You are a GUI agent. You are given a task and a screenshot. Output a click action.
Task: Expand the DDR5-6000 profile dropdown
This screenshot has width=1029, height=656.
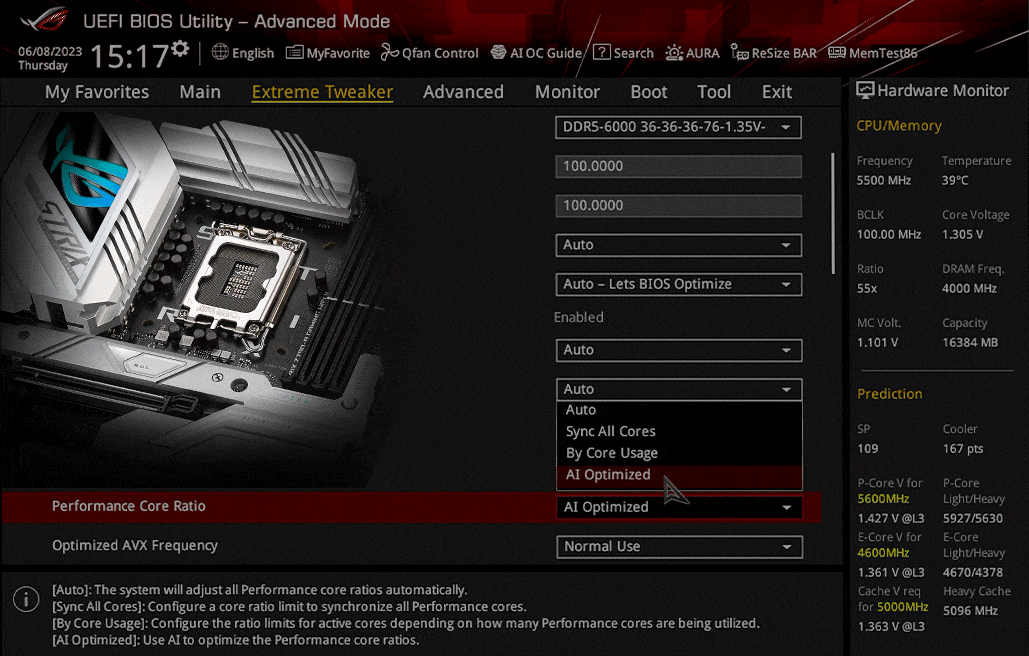pos(679,127)
